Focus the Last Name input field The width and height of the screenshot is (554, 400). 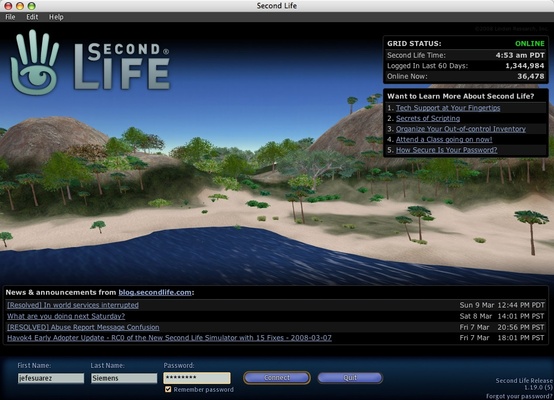pyautogui.click(x=124, y=378)
